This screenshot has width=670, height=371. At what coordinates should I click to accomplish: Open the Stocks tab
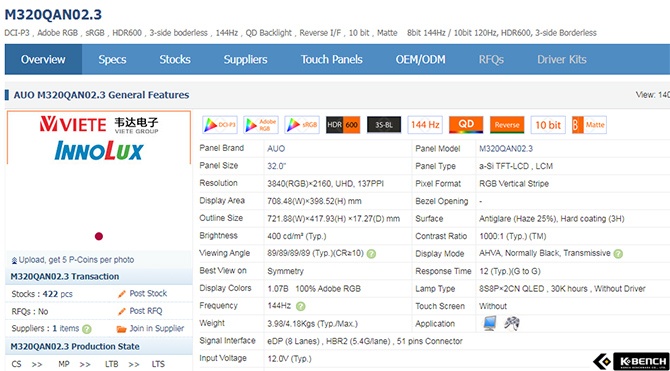(x=175, y=59)
